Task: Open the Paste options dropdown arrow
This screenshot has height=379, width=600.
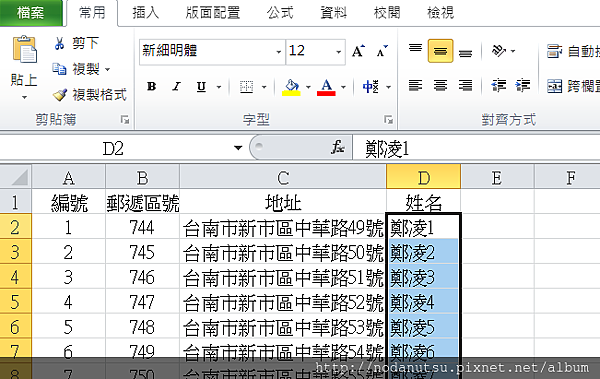Action: 24,97
